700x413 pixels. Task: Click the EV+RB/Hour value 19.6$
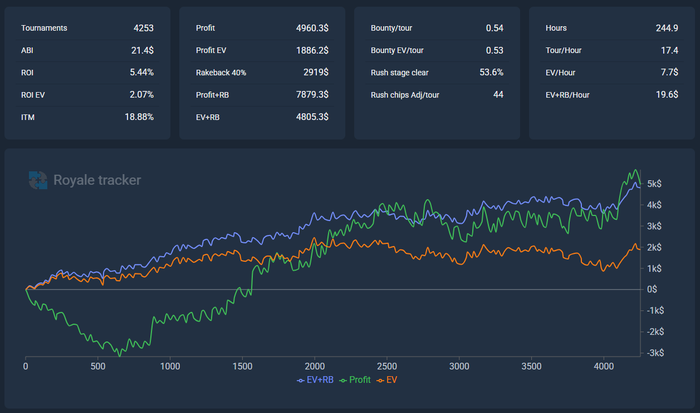(x=667, y=95)
